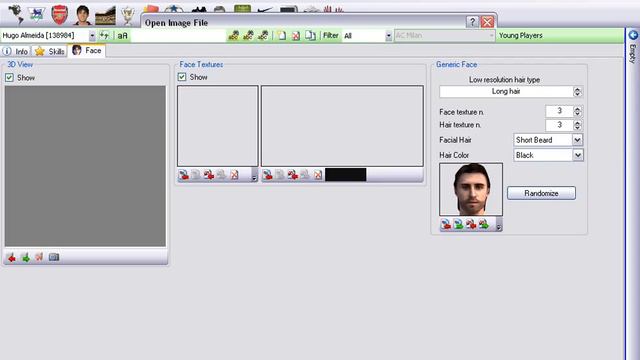Screen dimensions: 640x360
Task: Toggle the aA case-sensitive search icon
Action: (x=122, y=36)
